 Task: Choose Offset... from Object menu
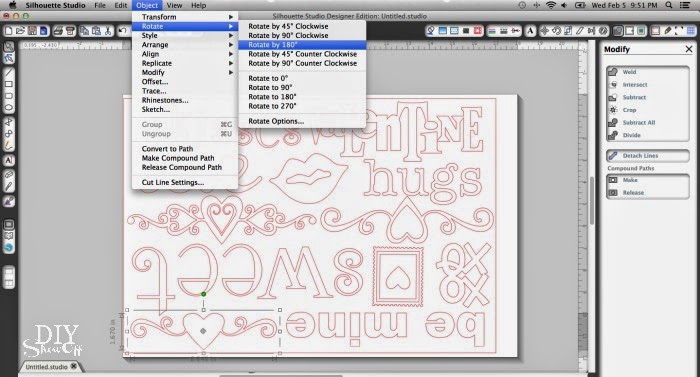click(x=185, y=82)
